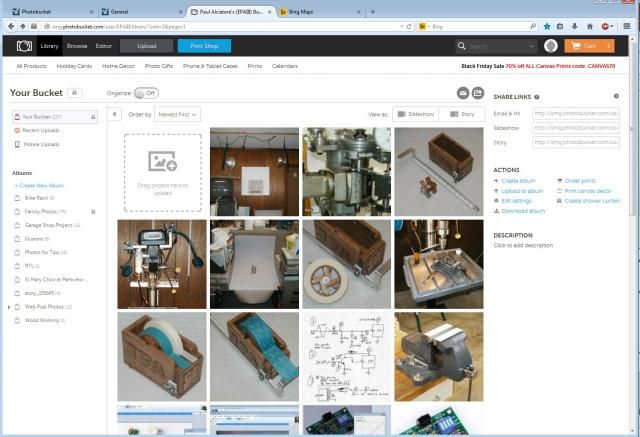Switch to the Bing Maps browser tab
This screenshot has height=437, width=640.
(320, 12)
